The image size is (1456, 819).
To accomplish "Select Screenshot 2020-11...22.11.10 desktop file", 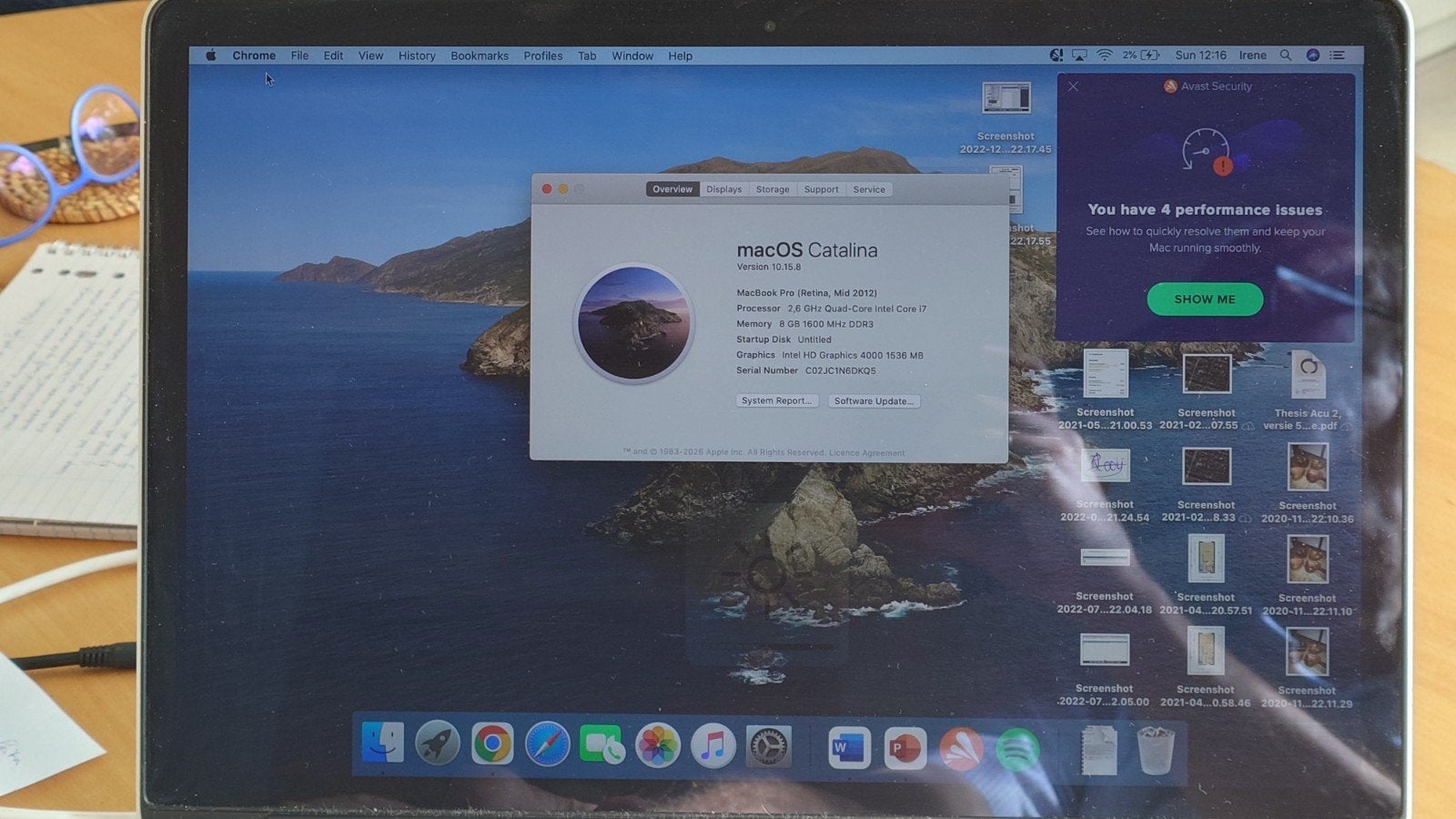I will tap(1308, 575).
